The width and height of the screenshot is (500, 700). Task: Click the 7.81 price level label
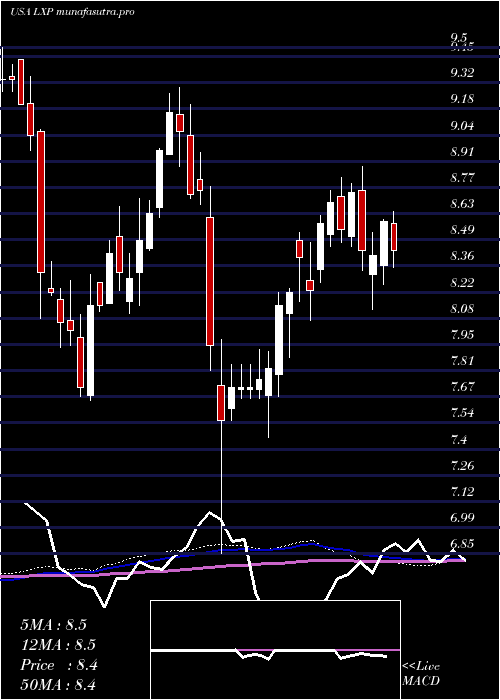462,360
